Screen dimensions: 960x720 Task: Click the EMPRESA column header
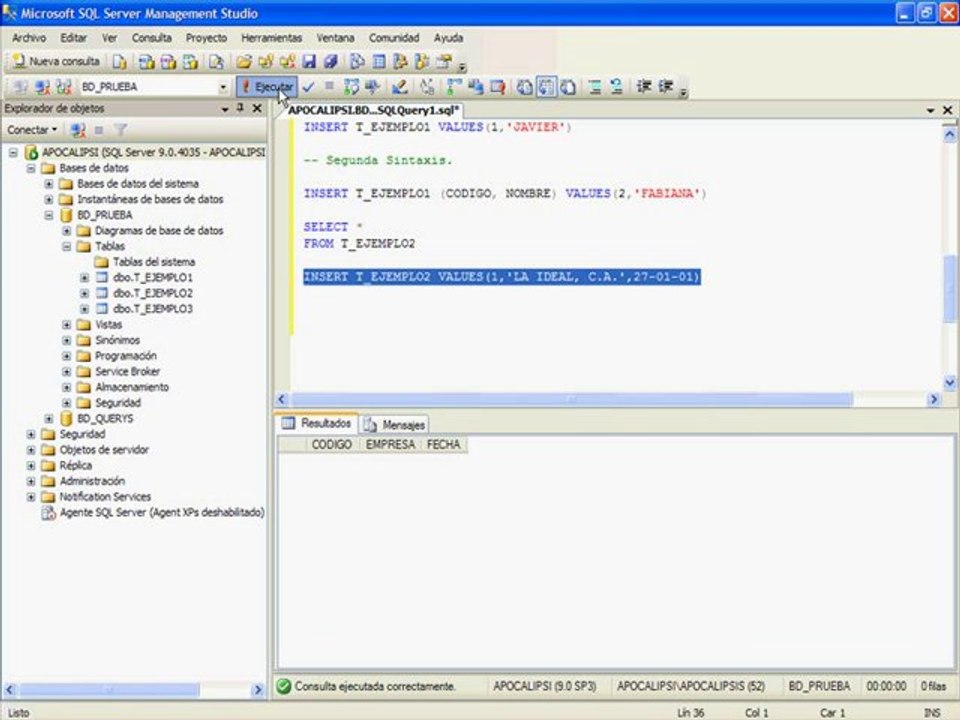pyautogui.click(x=390, y=444)
